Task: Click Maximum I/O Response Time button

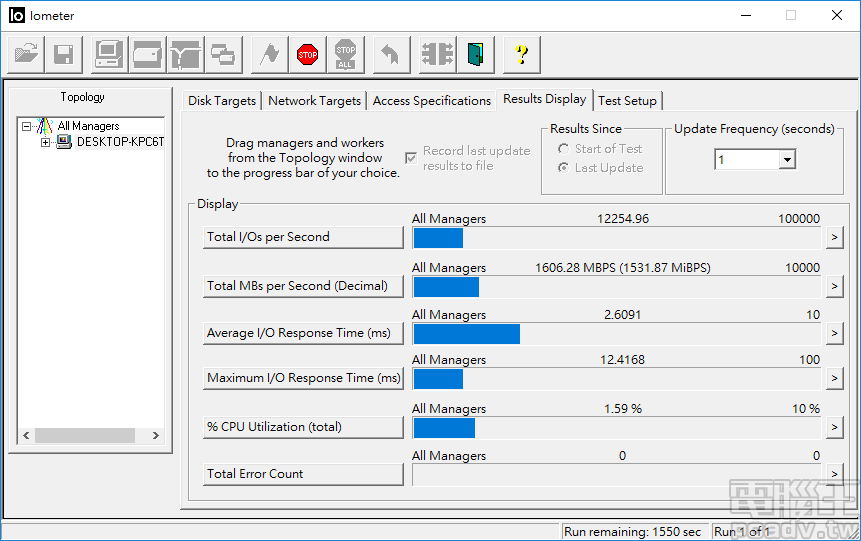Action: point(303,378)
